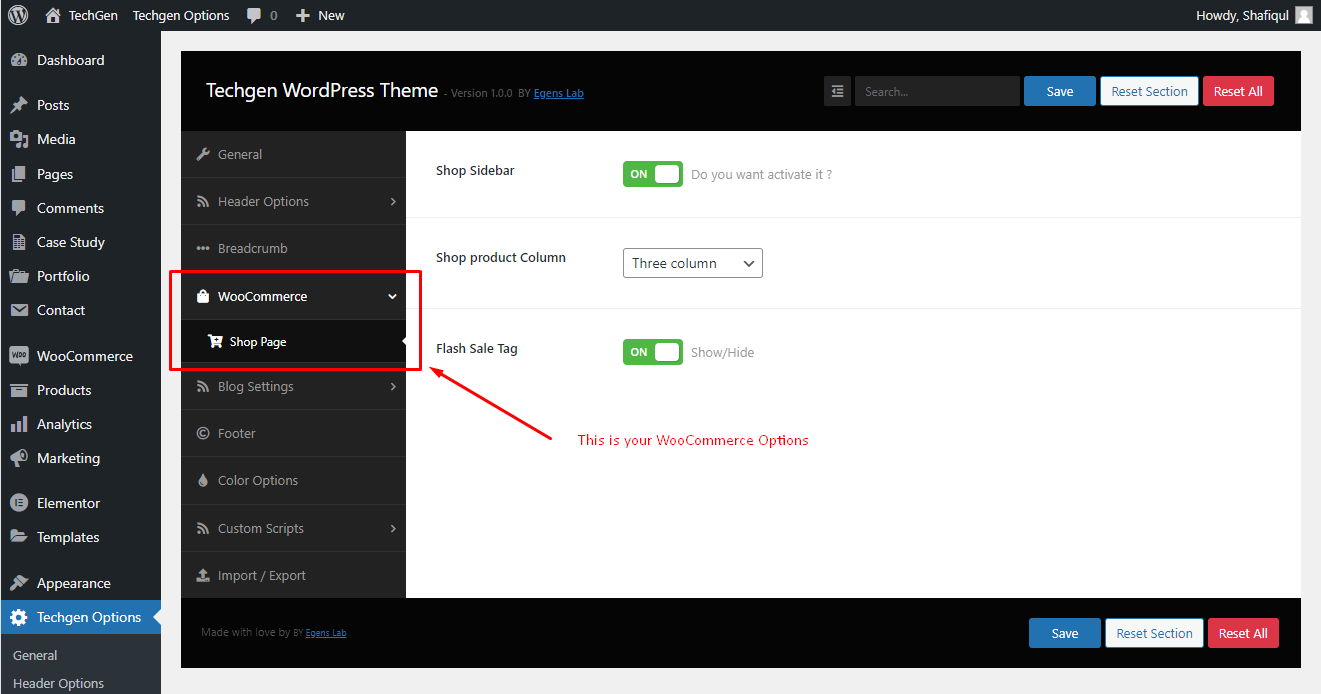Image resolution: width=1321 pixels, height=694 pixels.
Task: Click the expand-all sections icon beside search
Action: click(837, 91)
